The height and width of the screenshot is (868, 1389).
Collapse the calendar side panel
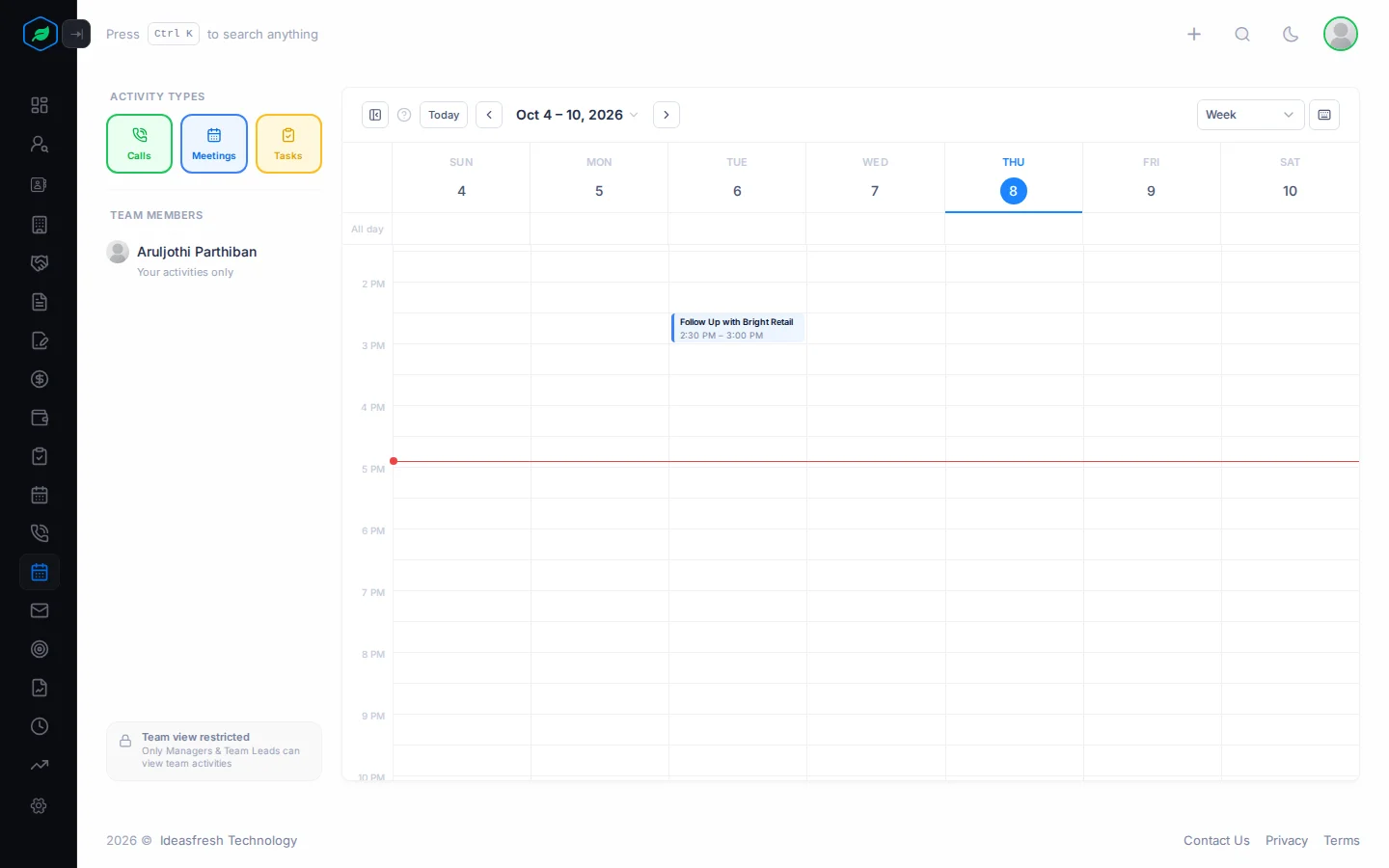[x=375, y=115]
